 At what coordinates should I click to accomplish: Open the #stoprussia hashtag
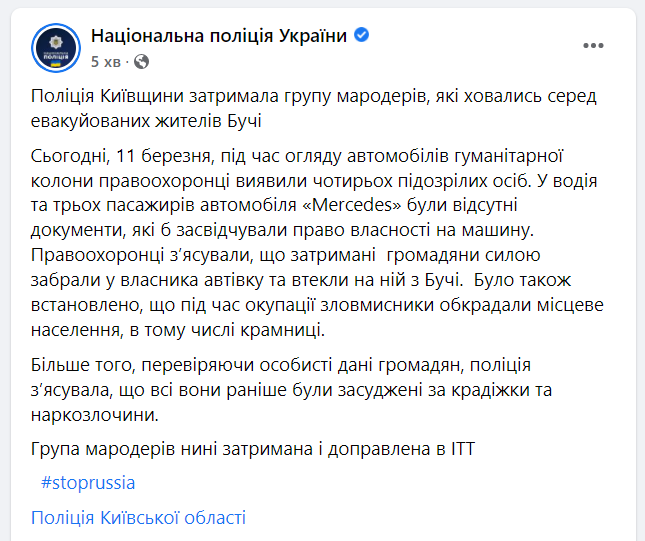(88, 483)
